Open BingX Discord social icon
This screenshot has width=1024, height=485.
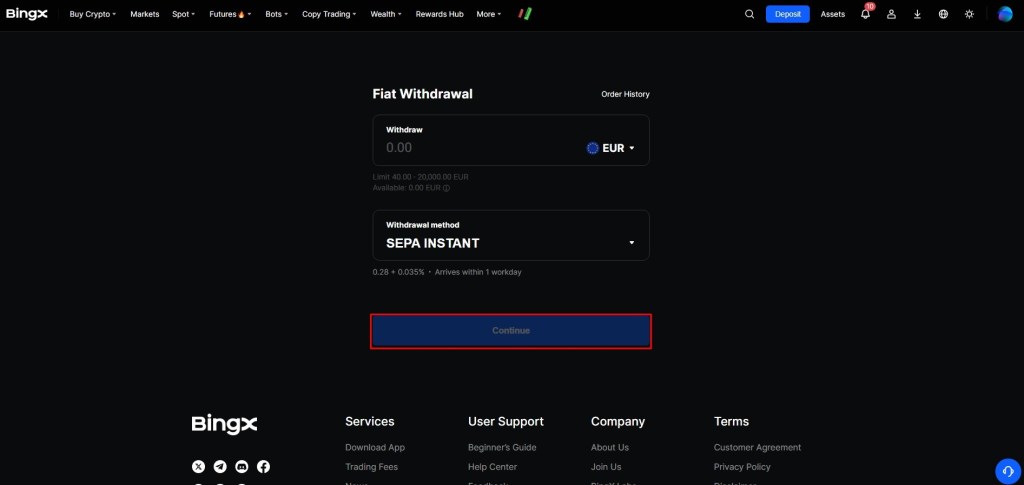point(242,467)
